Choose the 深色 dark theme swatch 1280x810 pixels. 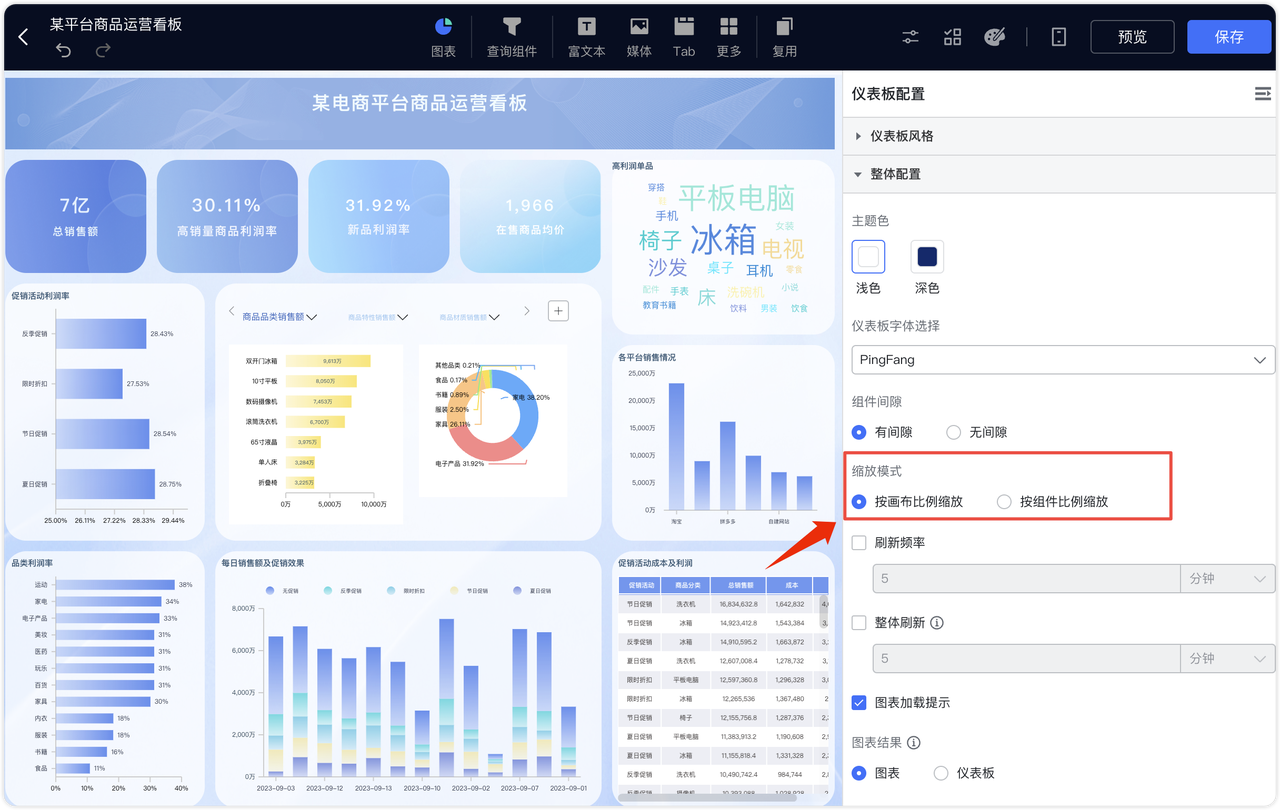point(927,257)
